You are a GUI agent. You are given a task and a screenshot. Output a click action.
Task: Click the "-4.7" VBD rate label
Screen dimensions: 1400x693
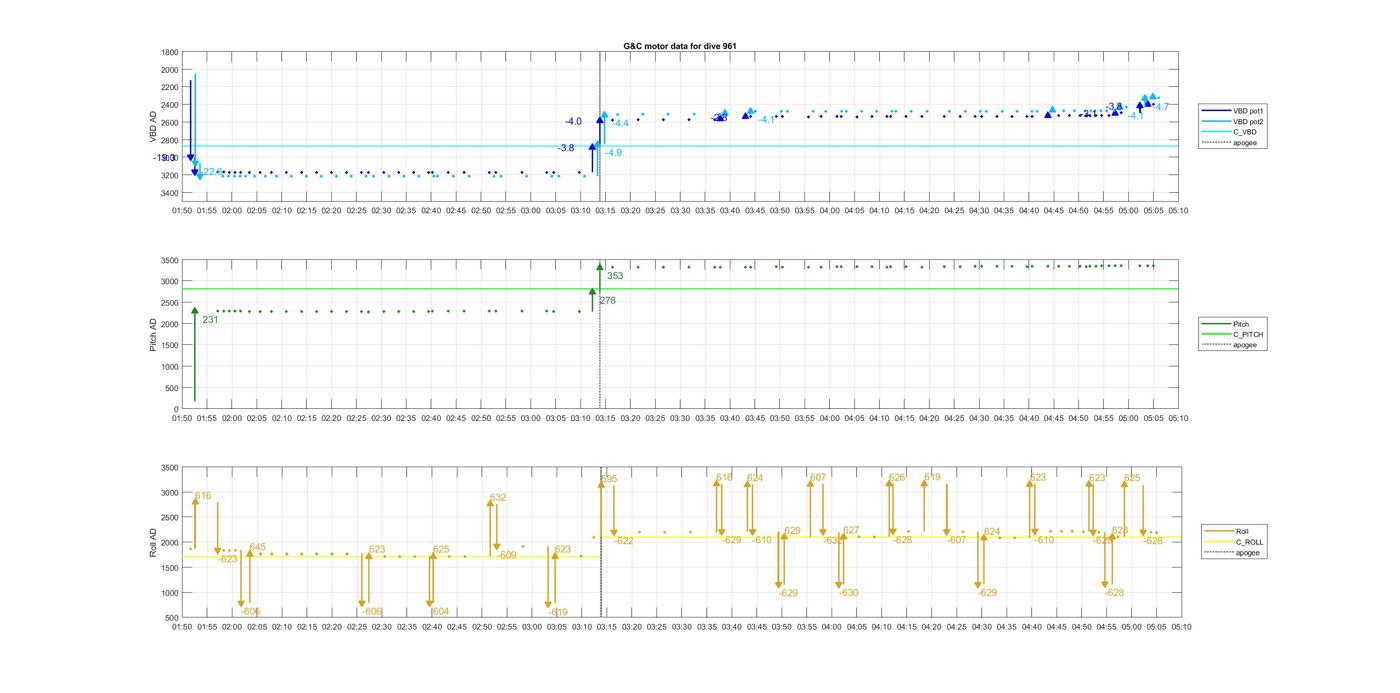point(1161,107)
